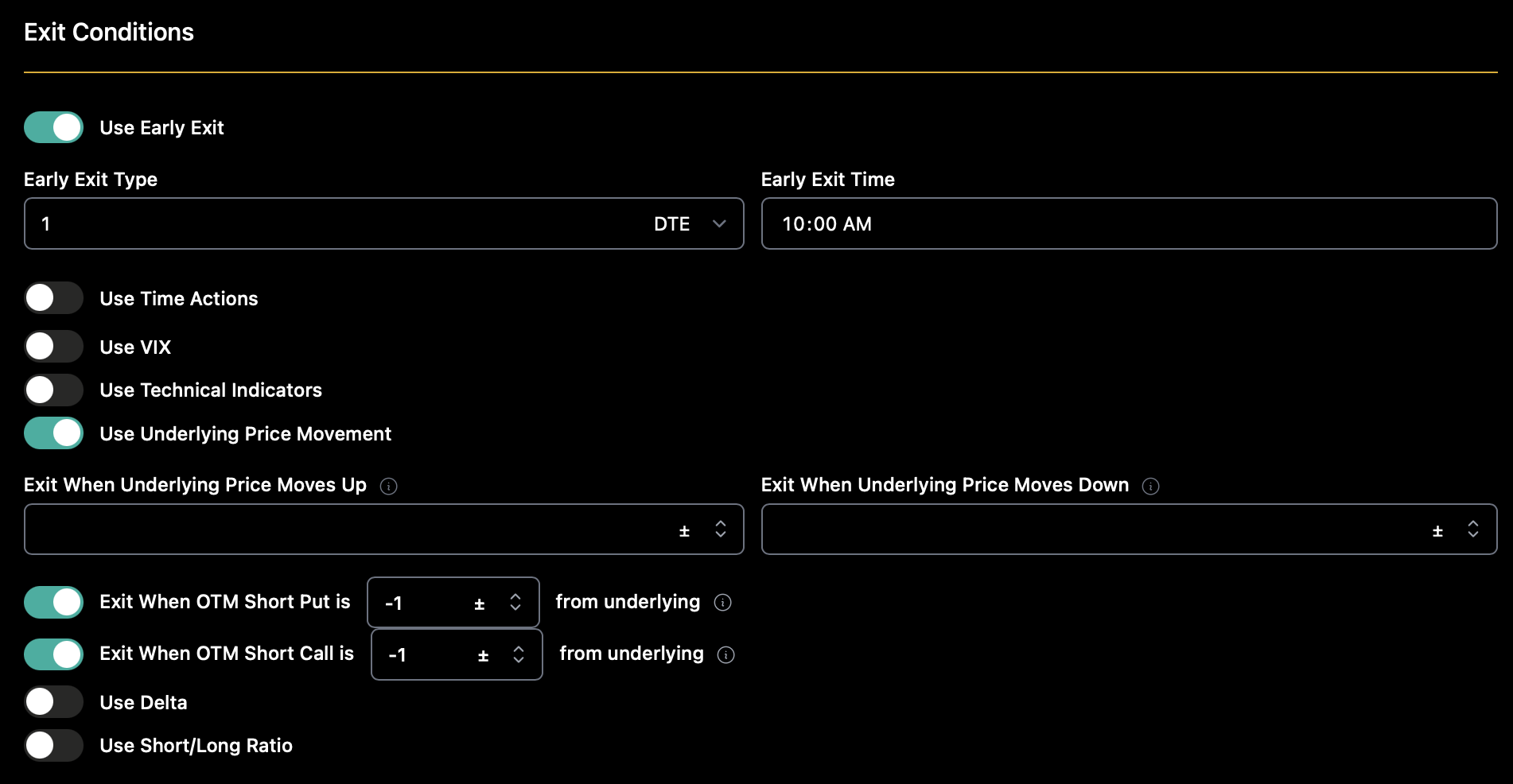Click info icon after OTM Short Put row
Viewport: 1513px width, 784px height.
(722, 603)
